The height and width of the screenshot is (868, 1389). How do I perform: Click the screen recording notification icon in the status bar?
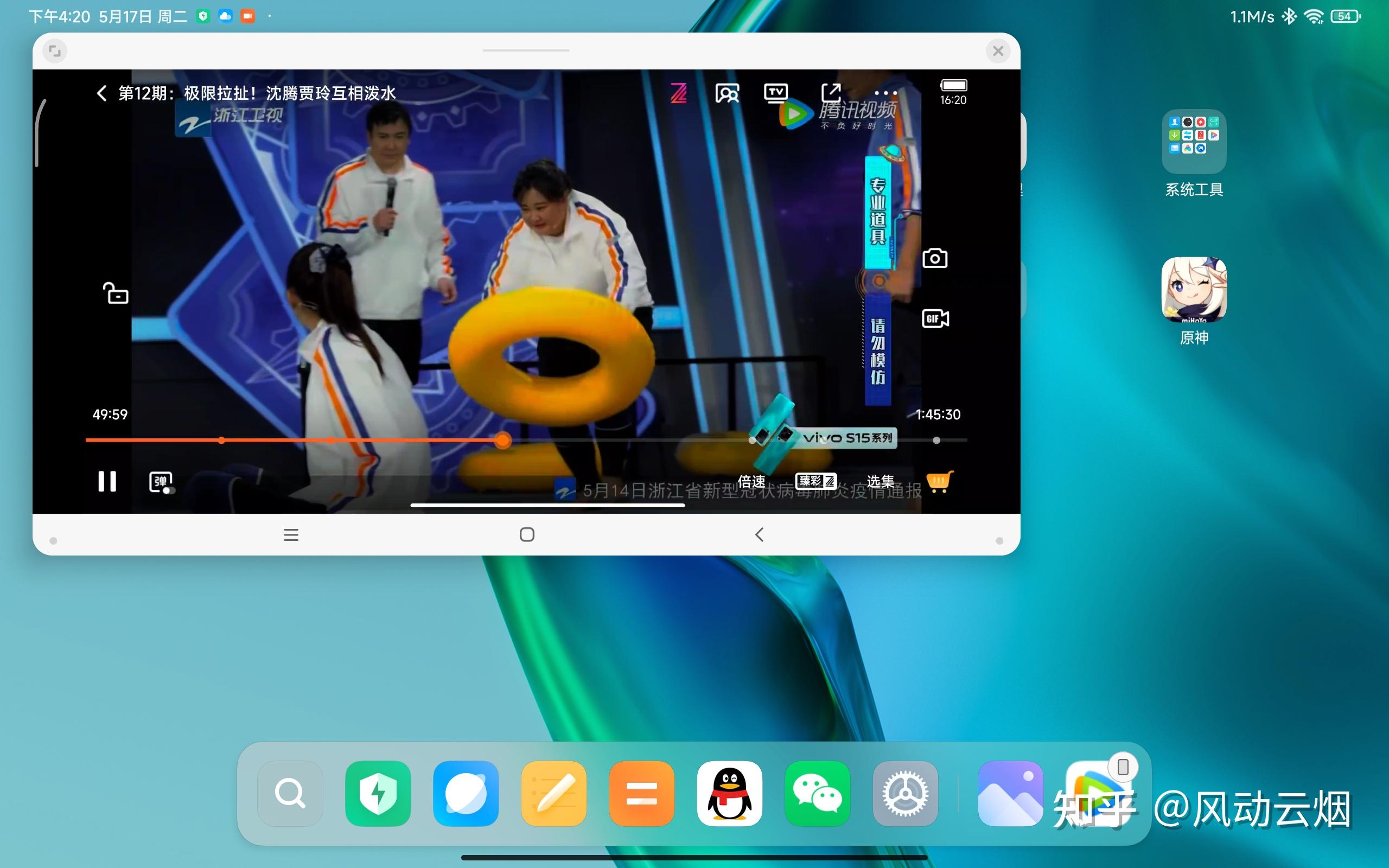click(x=247, y=16)
